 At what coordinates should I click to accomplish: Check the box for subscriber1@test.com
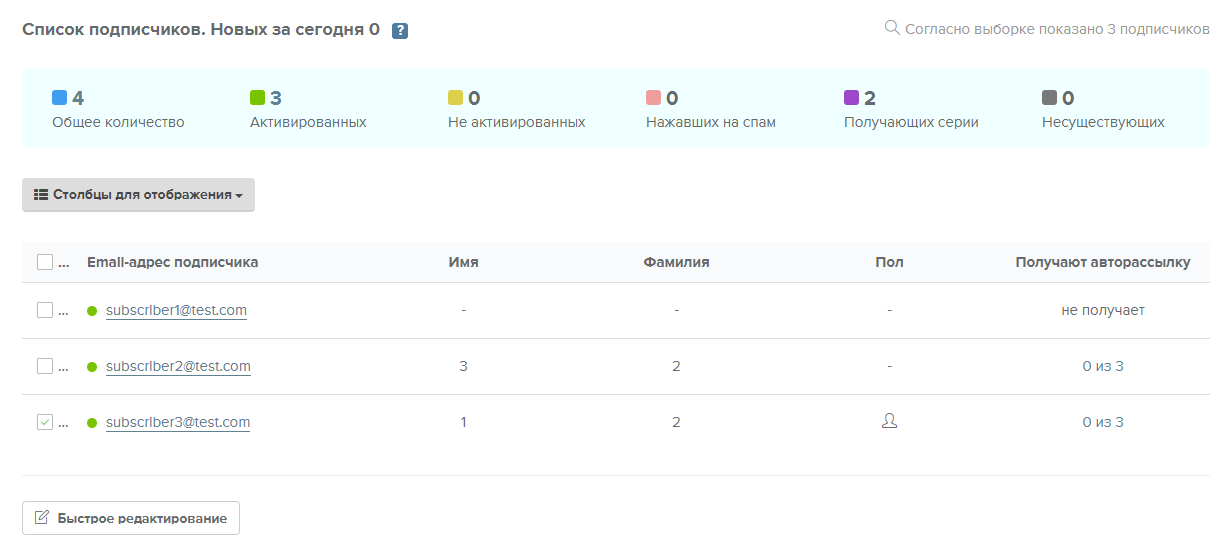pos(45,310)
